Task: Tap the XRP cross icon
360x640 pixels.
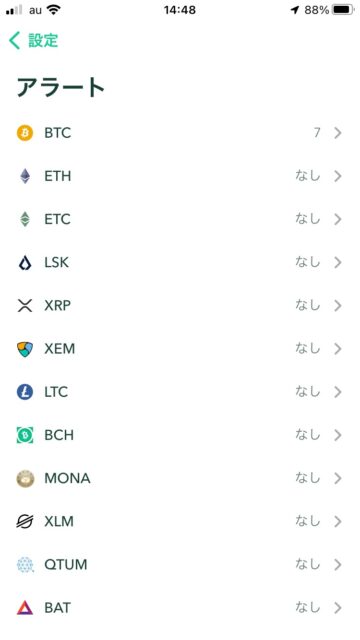Action: tap(25, 306)
